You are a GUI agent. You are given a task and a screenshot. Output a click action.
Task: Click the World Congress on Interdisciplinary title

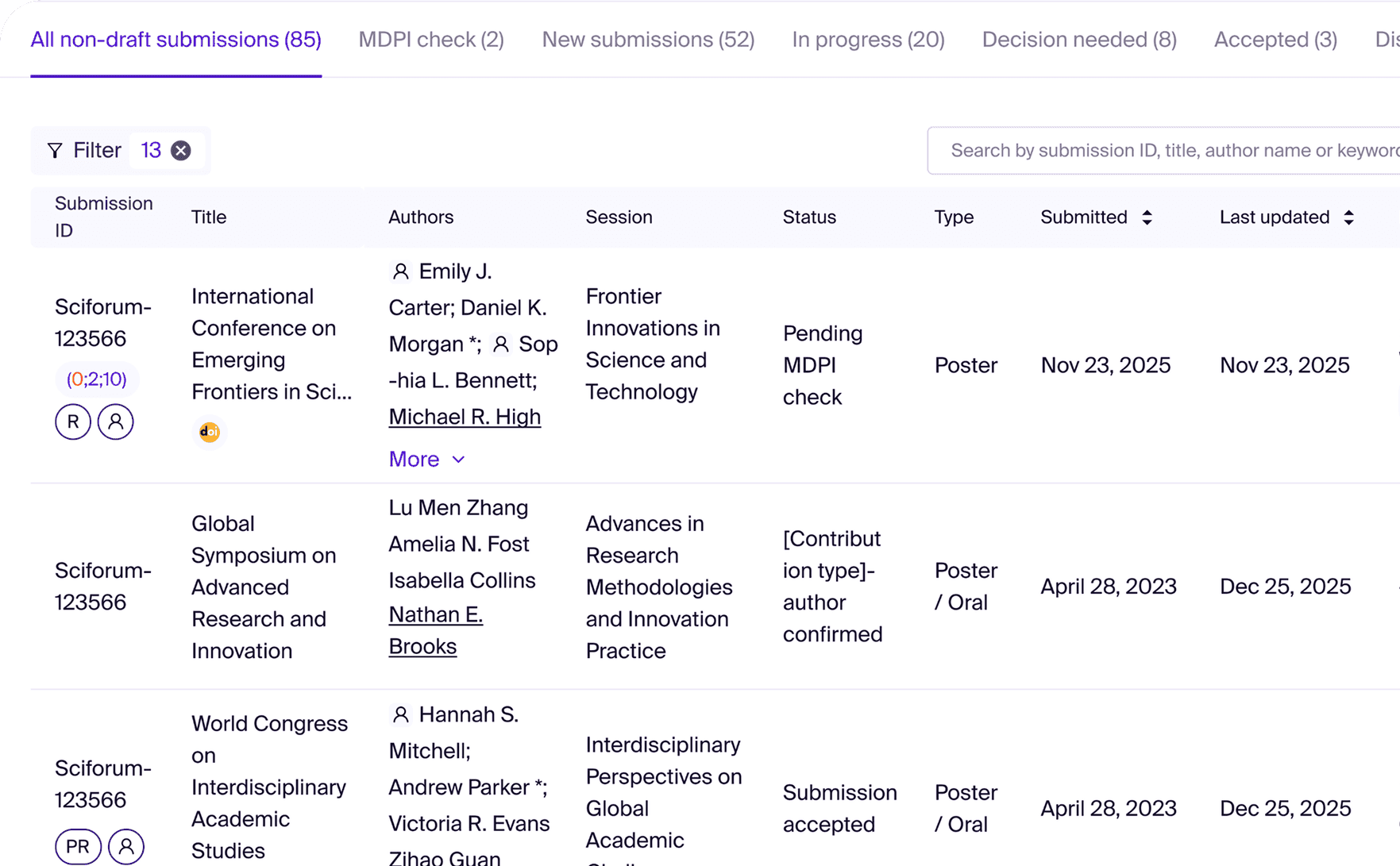click(x=269, y=787)
